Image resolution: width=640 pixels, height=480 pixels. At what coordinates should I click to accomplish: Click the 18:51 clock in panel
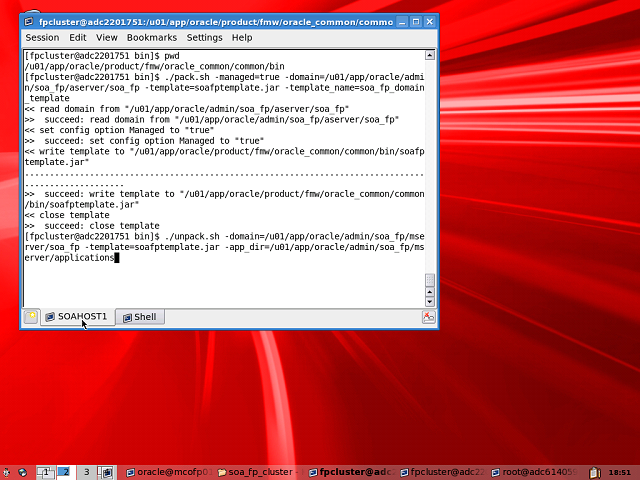(x=619, y=472)
